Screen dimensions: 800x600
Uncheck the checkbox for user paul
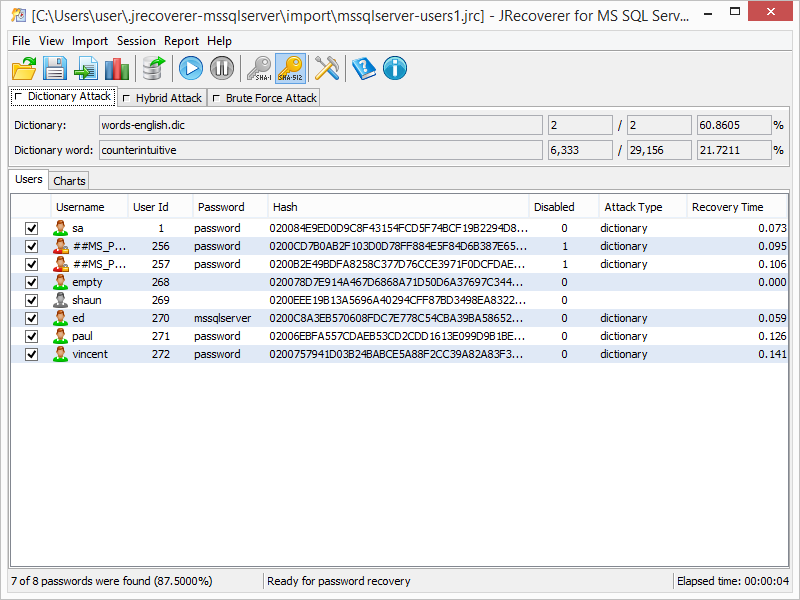point(32,336)
